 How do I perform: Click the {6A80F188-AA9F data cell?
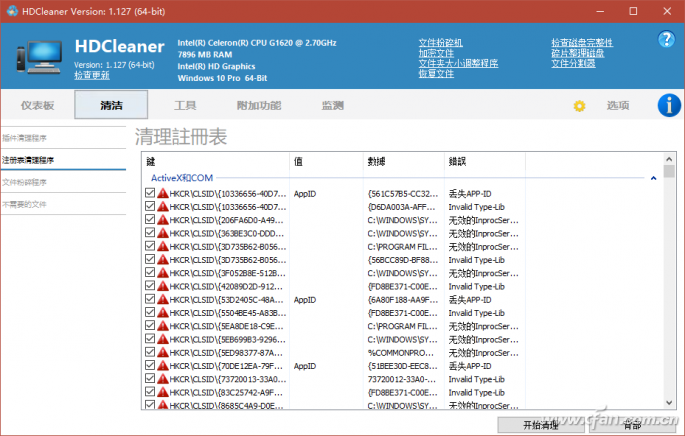[402, 300]
